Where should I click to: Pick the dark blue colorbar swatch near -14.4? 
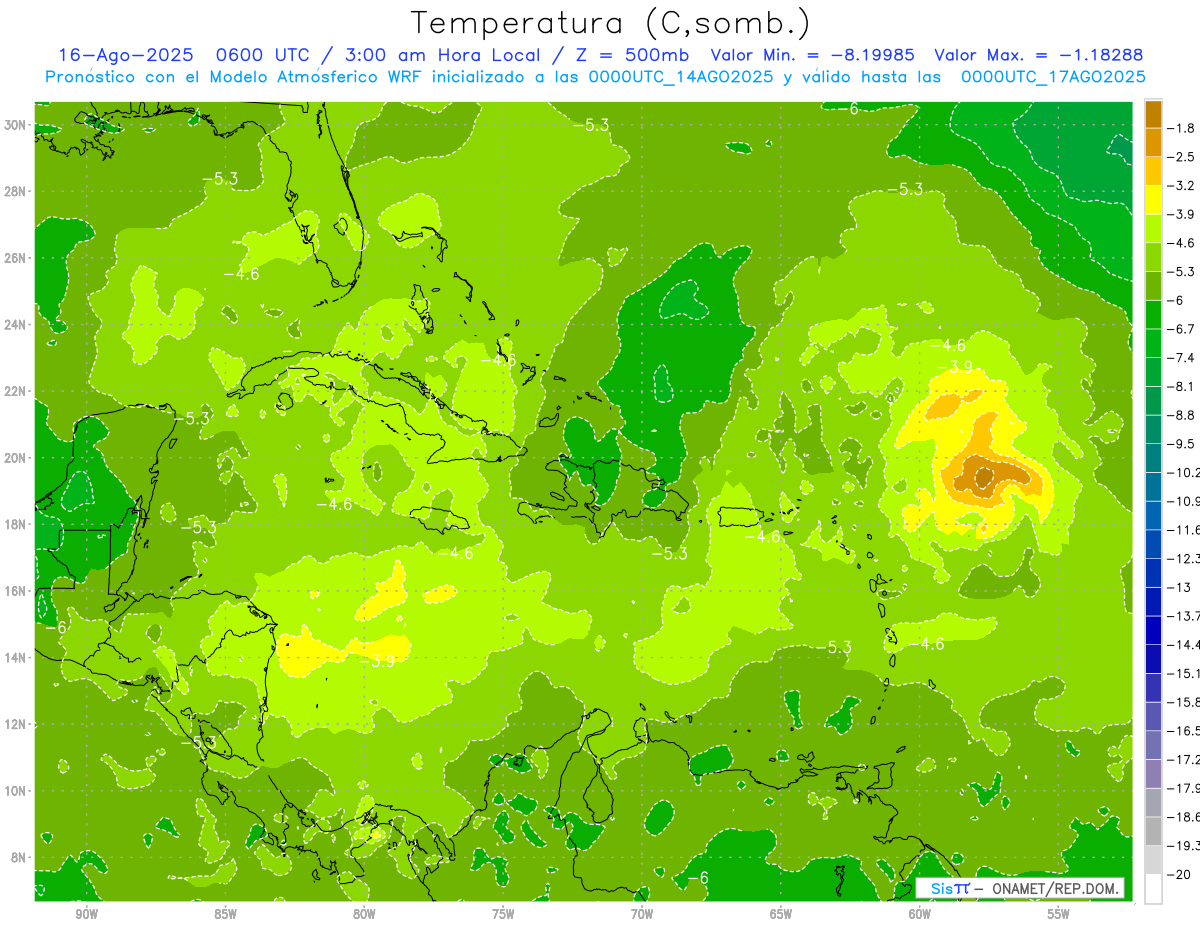tap(1153, 630)
